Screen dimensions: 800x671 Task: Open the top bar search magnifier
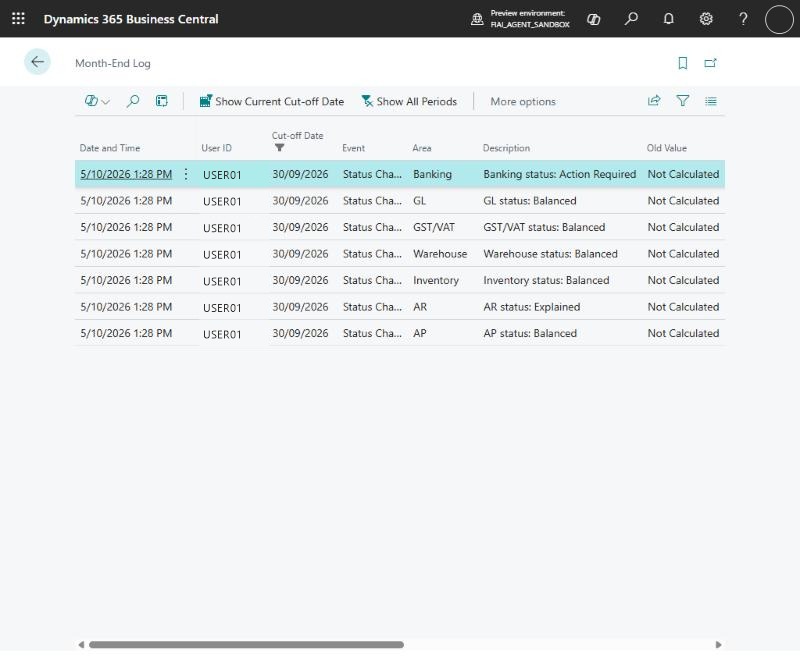click(631, 19)
